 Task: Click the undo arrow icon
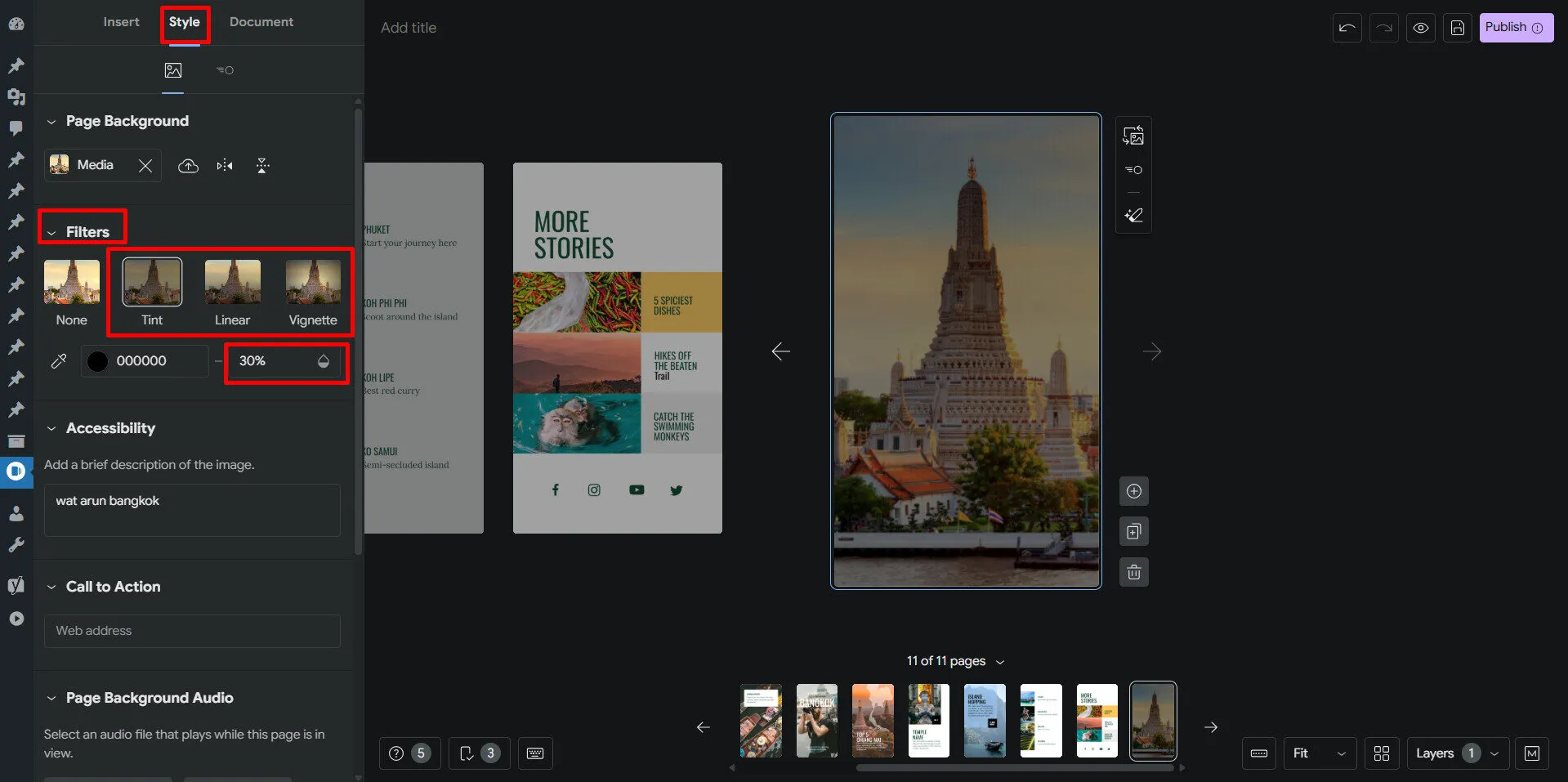pyautogui.click(x=1347, y=28)
